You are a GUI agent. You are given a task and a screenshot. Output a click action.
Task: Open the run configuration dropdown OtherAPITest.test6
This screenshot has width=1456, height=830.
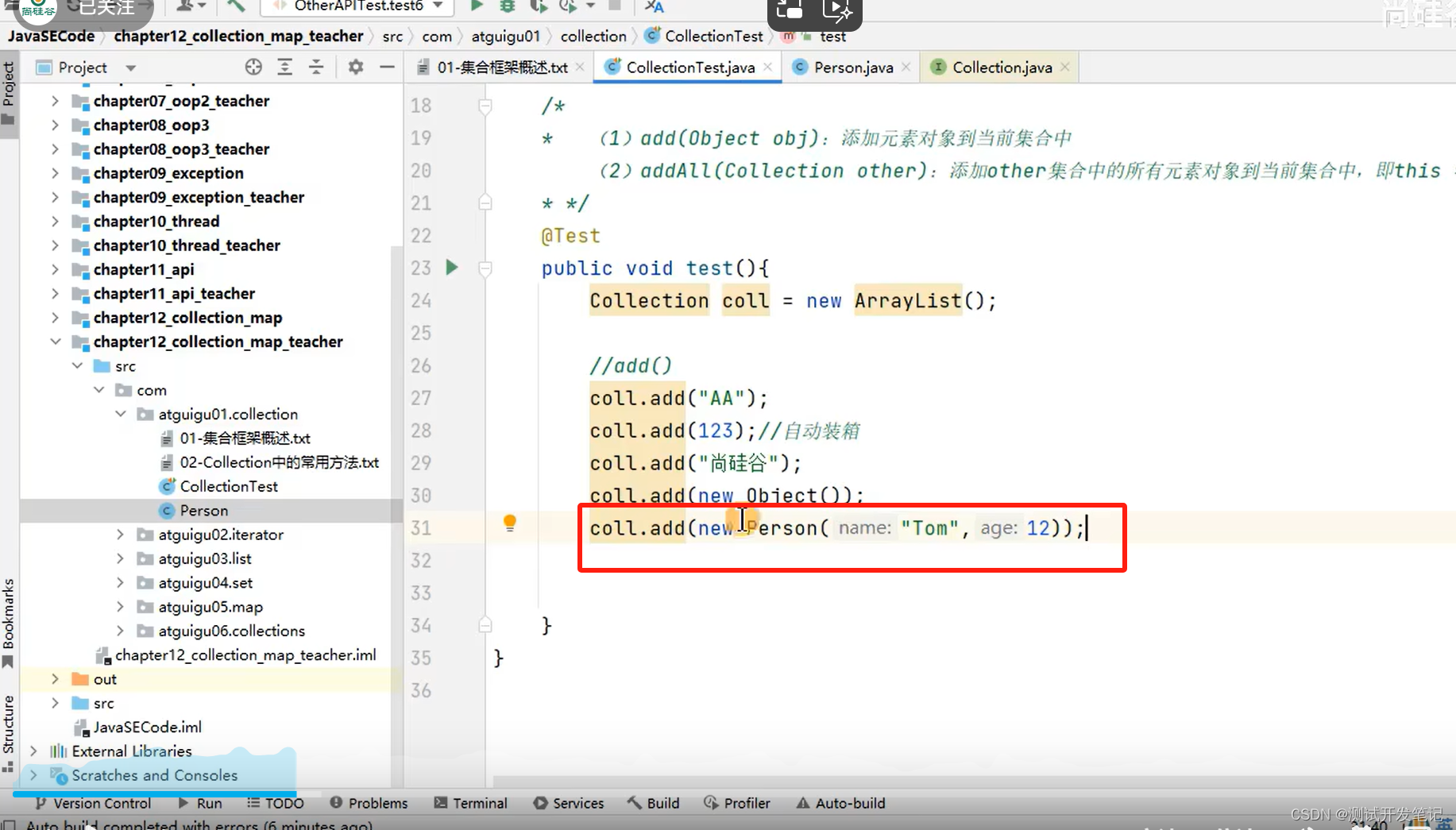pos(358,6)
